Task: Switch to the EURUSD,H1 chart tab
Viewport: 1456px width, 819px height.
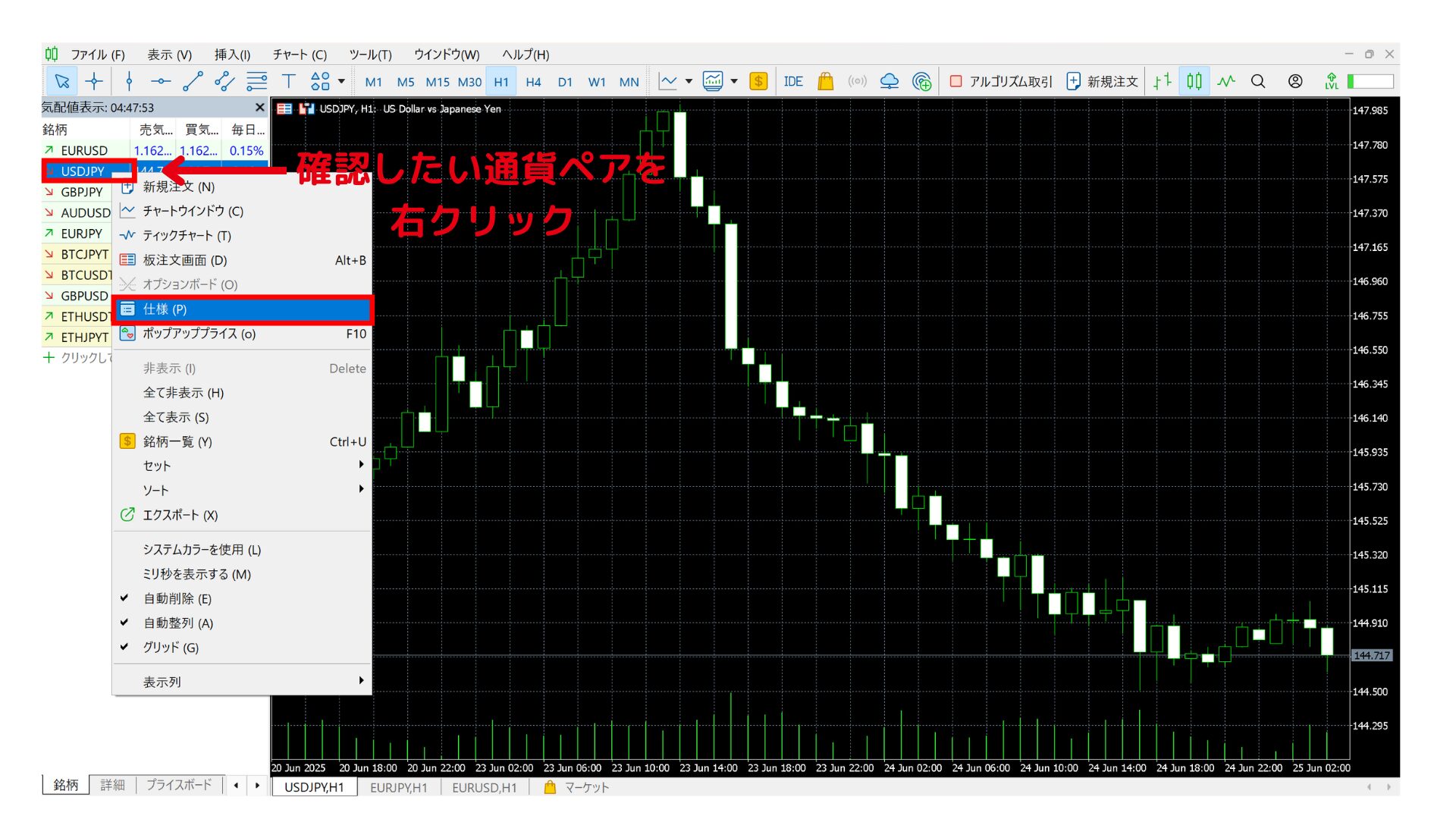Action: click(x=484, y=787)
